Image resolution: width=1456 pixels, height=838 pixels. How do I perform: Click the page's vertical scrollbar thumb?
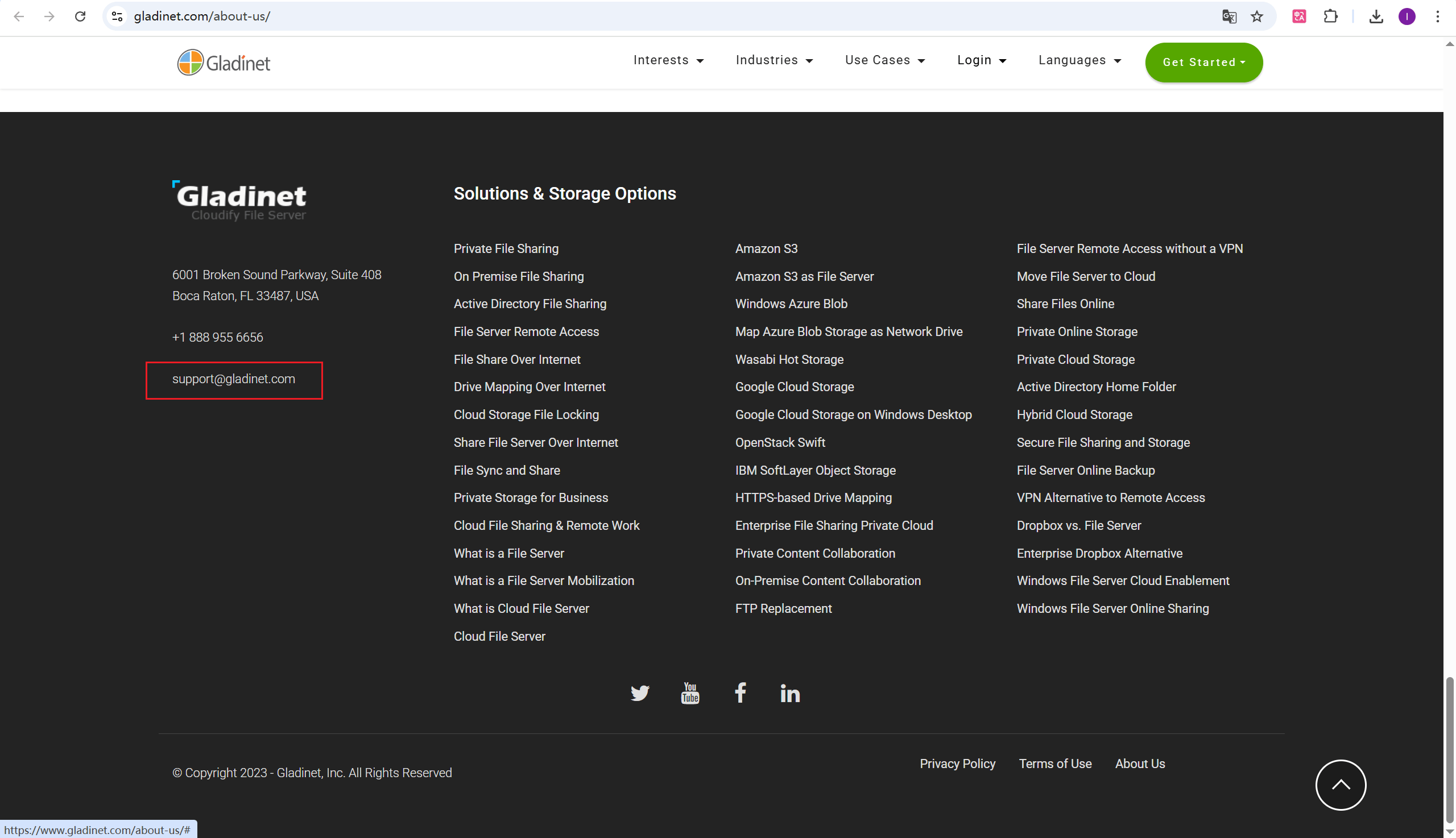(x=1449, y=749)
